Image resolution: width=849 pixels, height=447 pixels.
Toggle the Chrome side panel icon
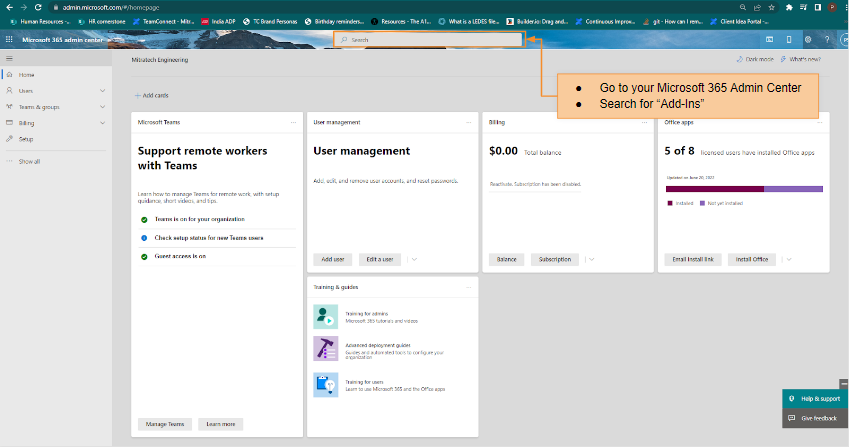click(x=818, y=8)
